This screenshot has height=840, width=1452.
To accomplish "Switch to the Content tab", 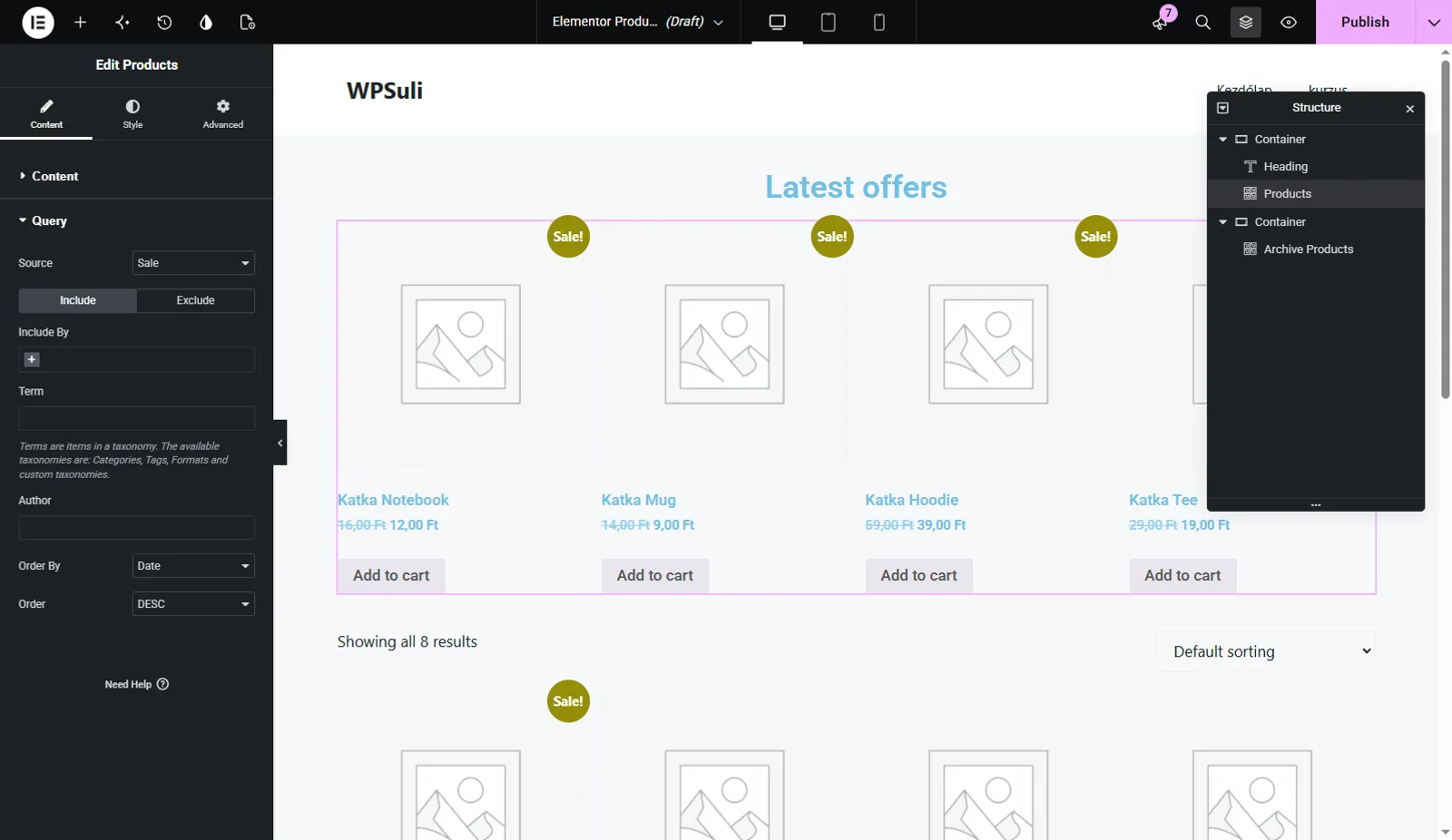I will [x=46, y=113].
